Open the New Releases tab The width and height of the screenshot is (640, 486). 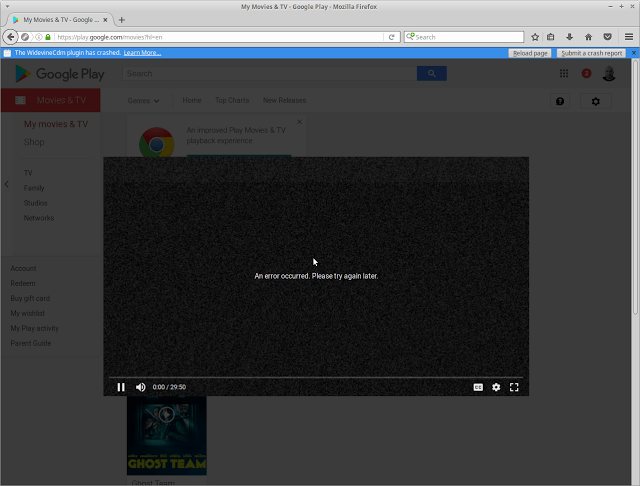click(285, 101)
